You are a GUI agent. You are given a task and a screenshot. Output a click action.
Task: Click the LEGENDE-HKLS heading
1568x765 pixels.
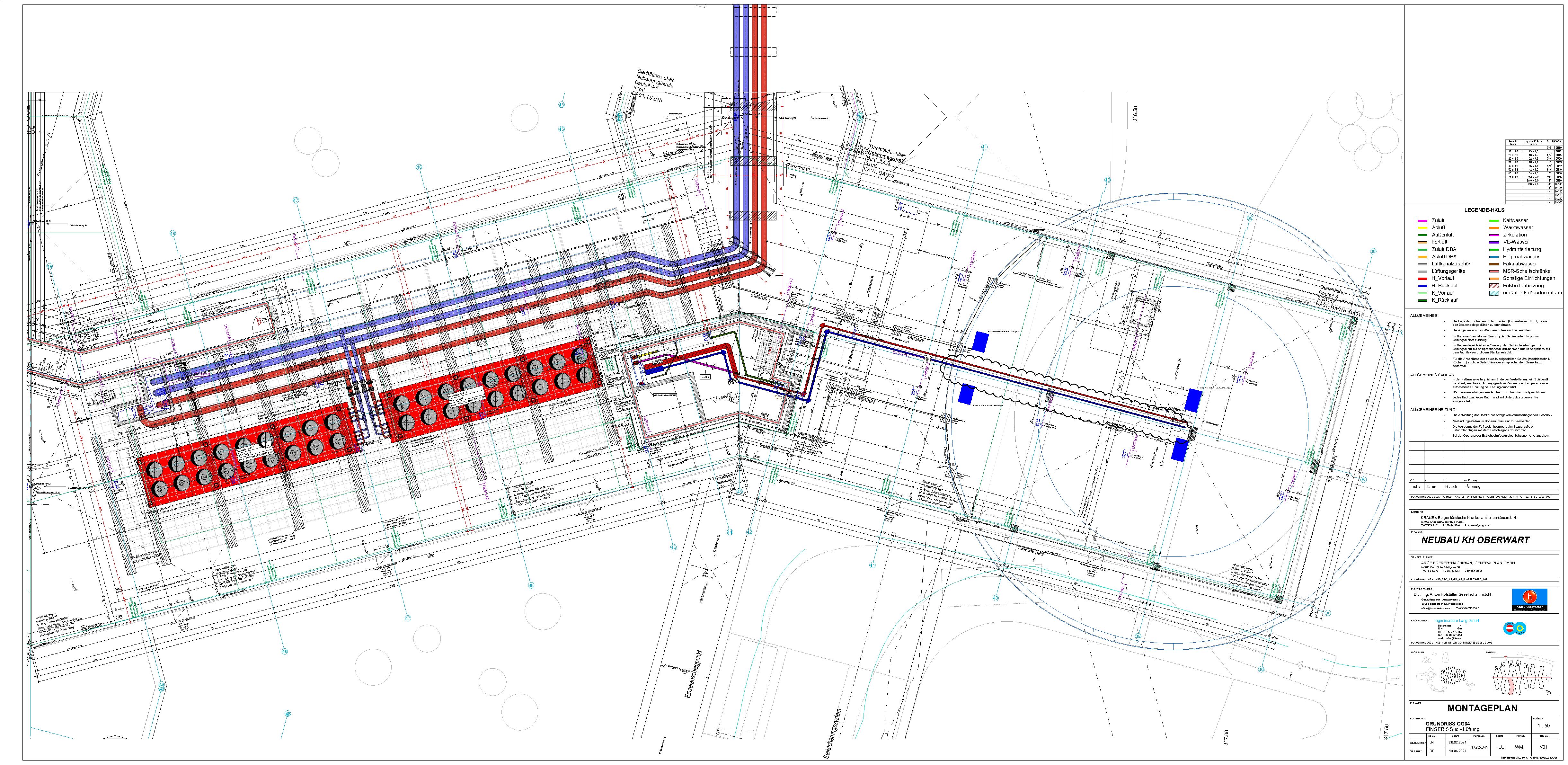[x=1485, y=210]
